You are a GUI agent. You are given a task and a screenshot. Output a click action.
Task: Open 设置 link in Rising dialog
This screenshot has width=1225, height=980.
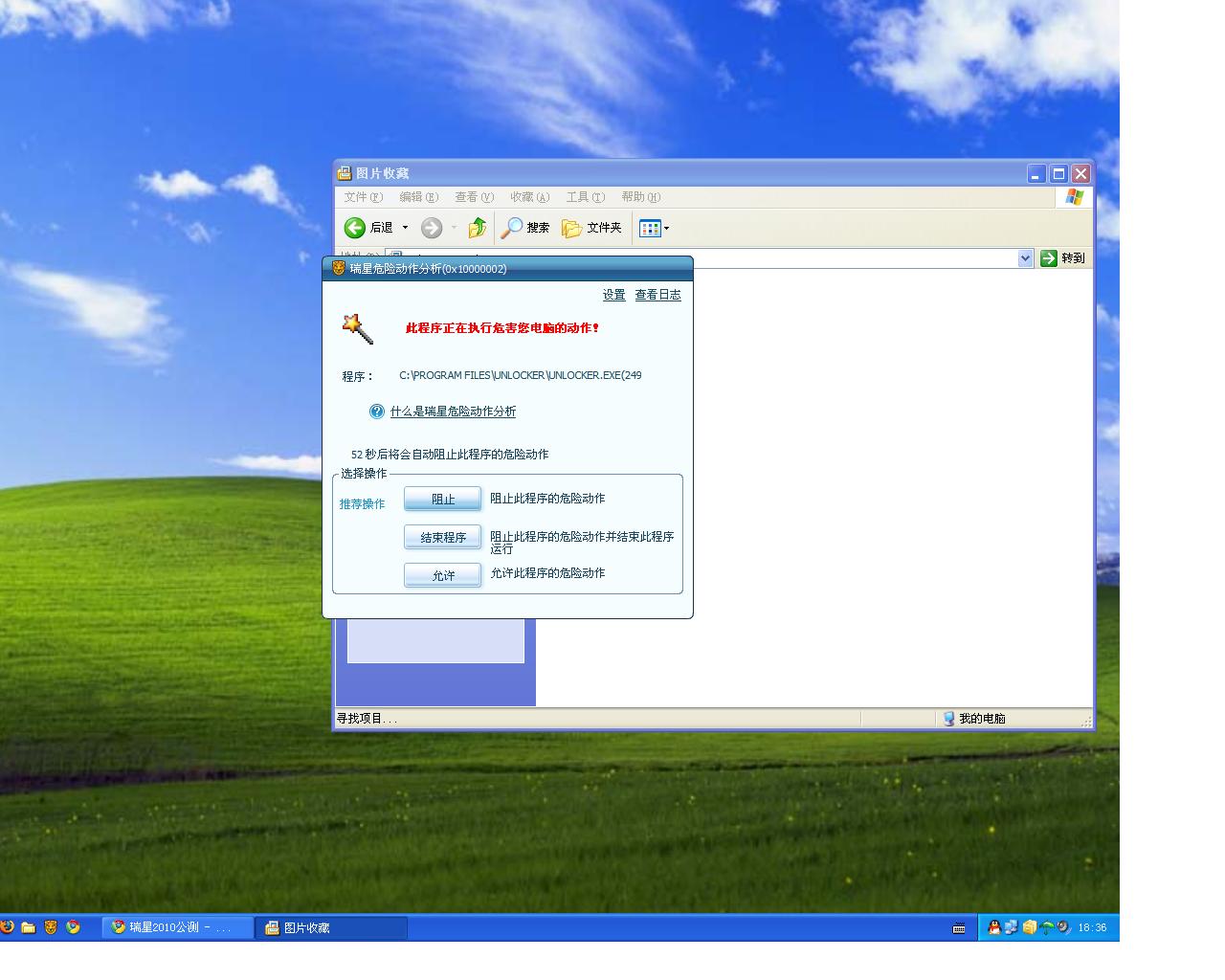click(613, 295)
